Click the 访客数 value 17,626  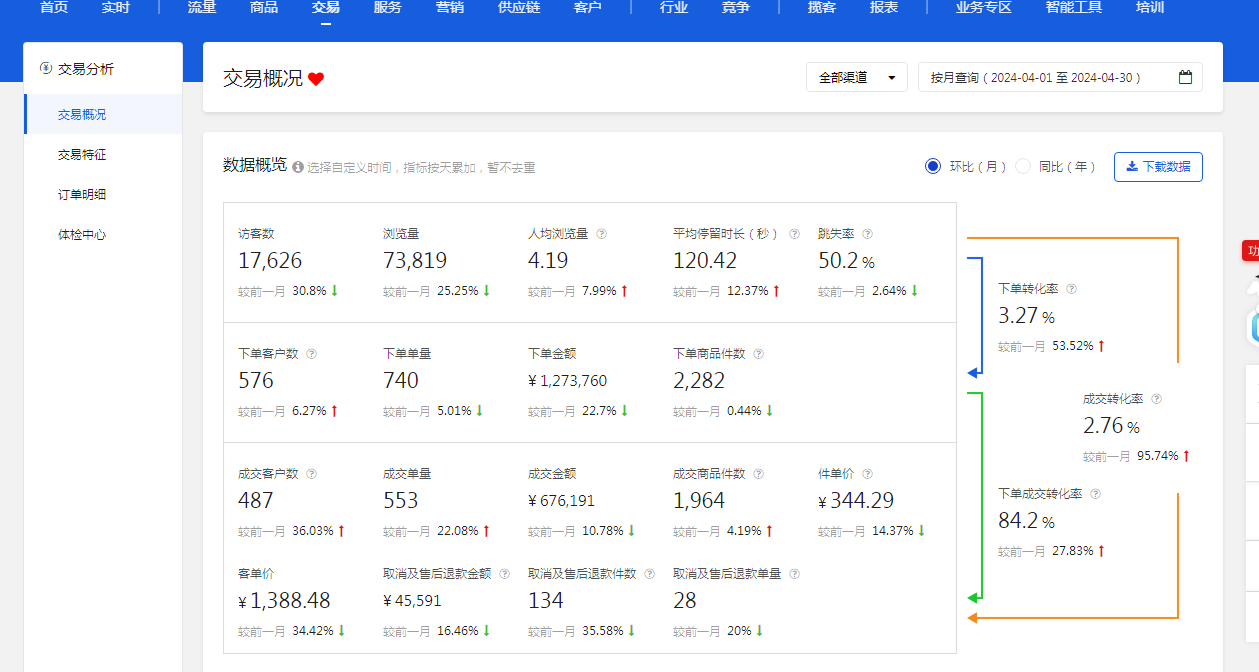pyautogui.click(x=270, y=261)
